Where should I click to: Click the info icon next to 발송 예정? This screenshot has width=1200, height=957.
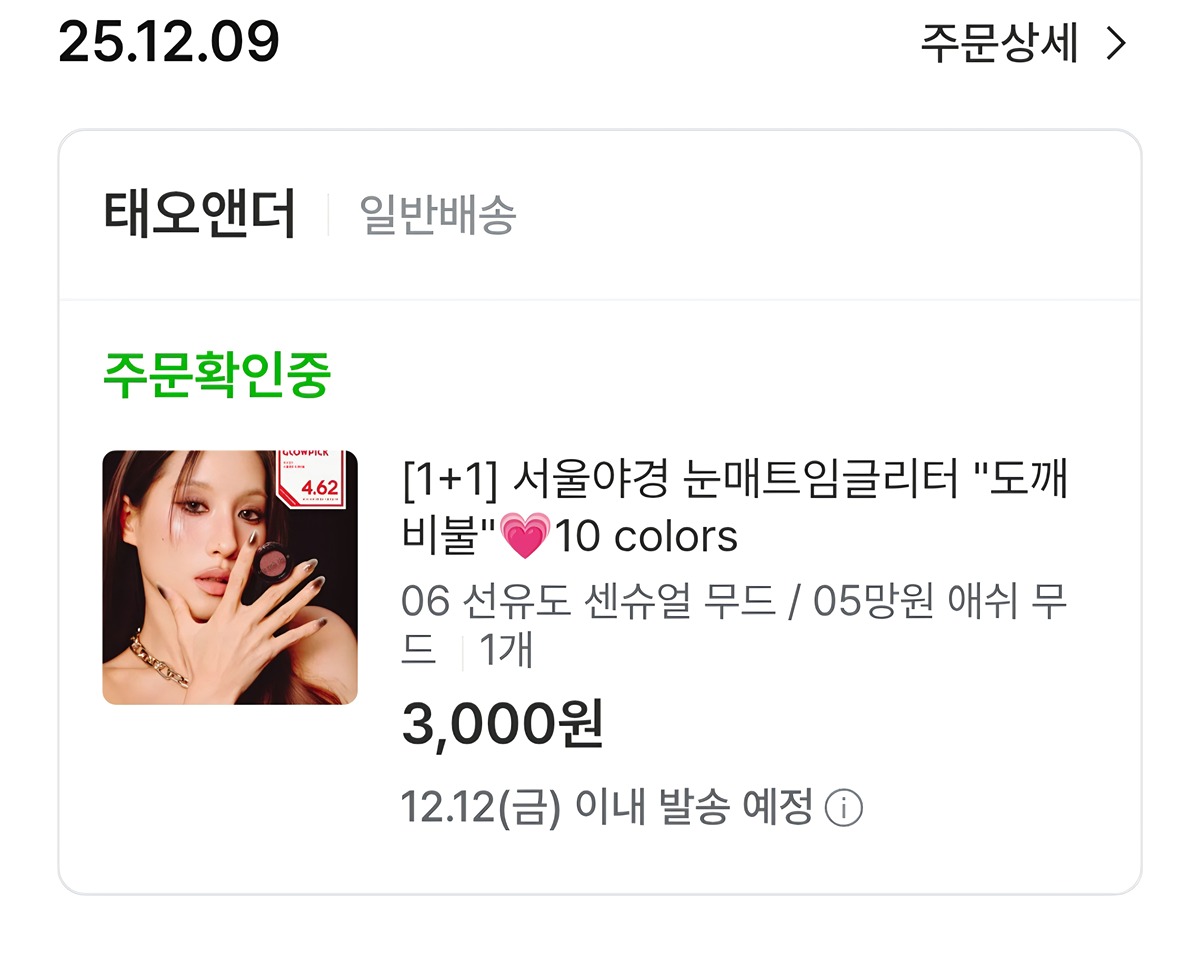coord(843,807)
